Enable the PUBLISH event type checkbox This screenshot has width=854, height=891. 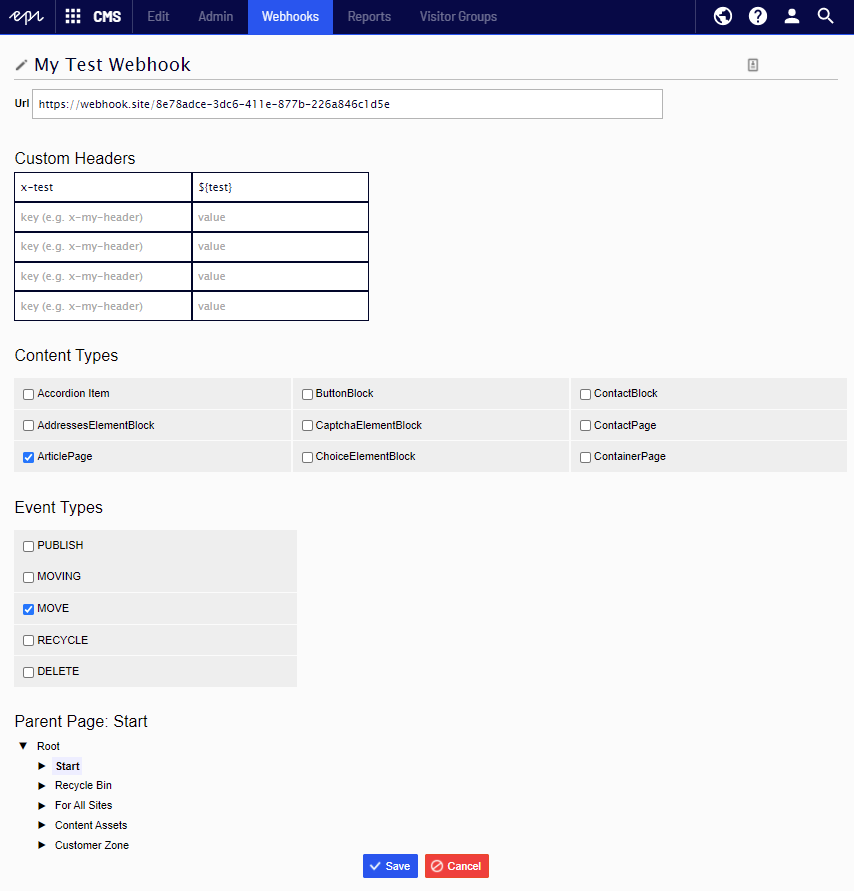click(x=28, y=546)
